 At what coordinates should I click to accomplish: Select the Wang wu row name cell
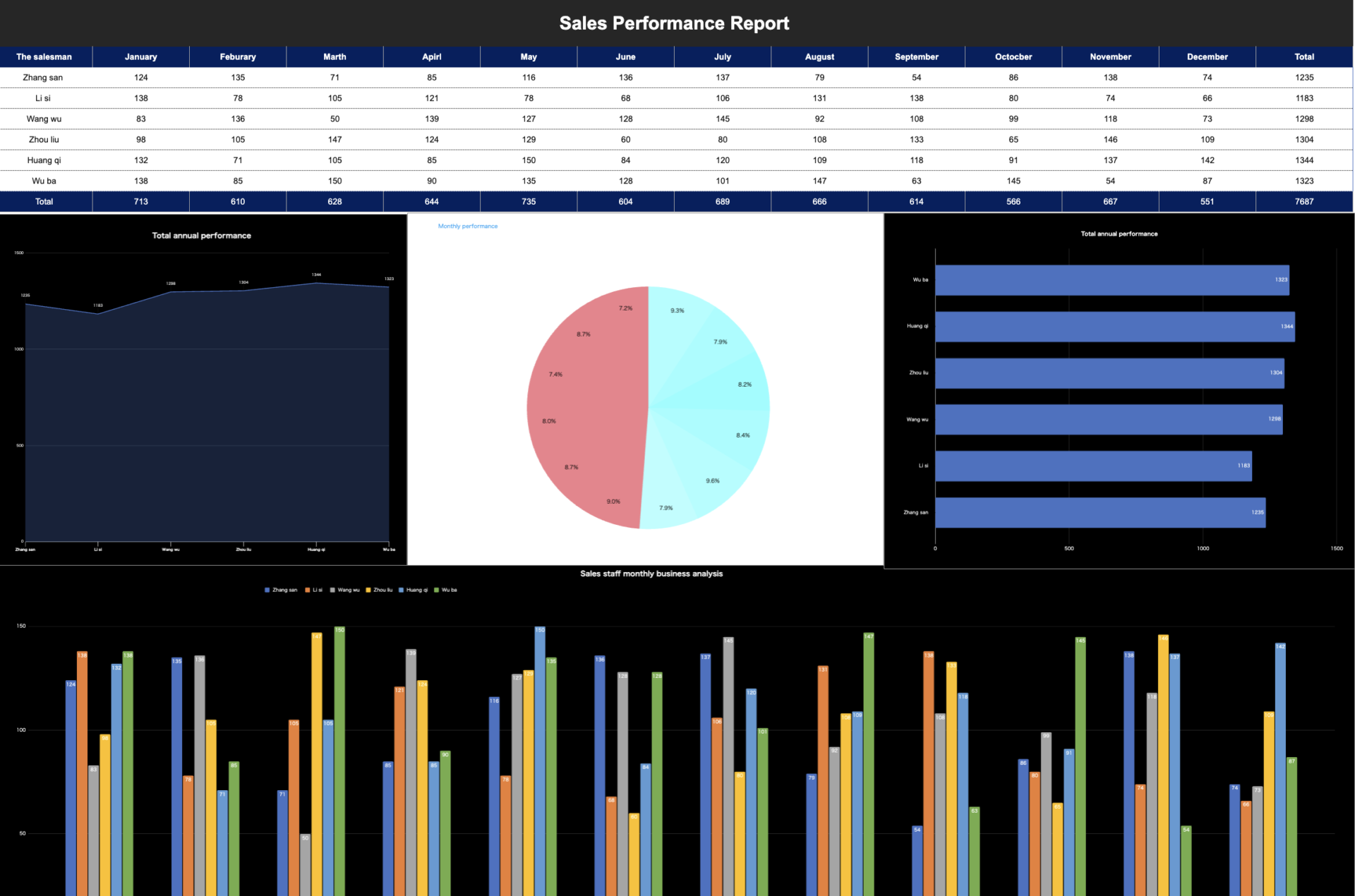tap(44, 119)
